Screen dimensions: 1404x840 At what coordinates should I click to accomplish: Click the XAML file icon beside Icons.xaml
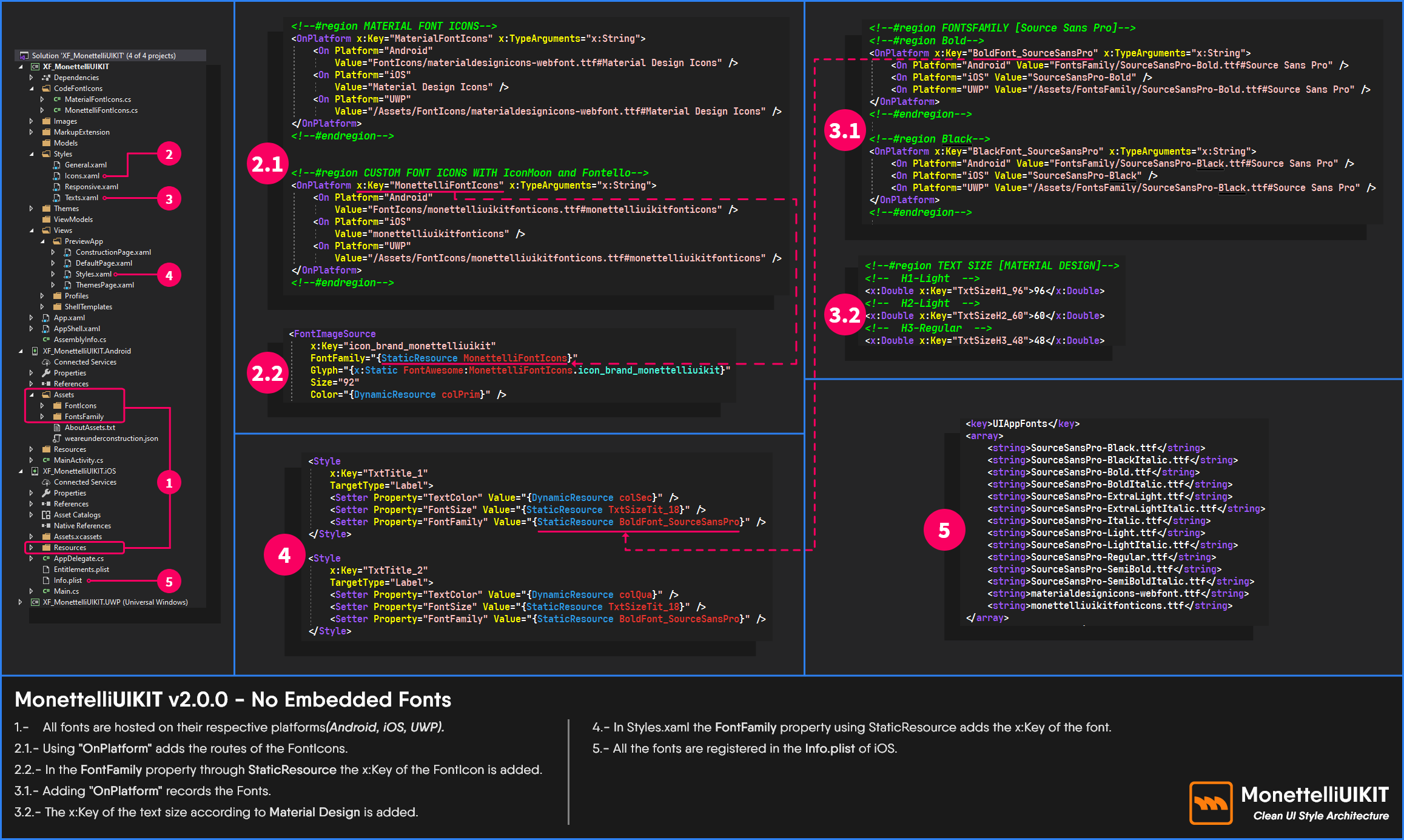(57, 176)
